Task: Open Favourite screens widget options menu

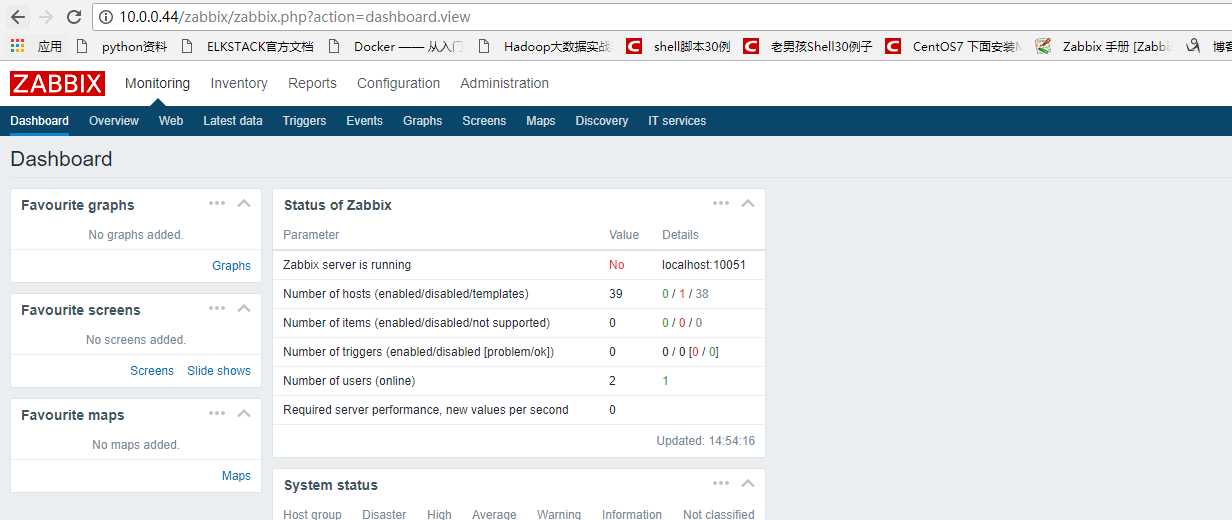Action: (217, 308)
